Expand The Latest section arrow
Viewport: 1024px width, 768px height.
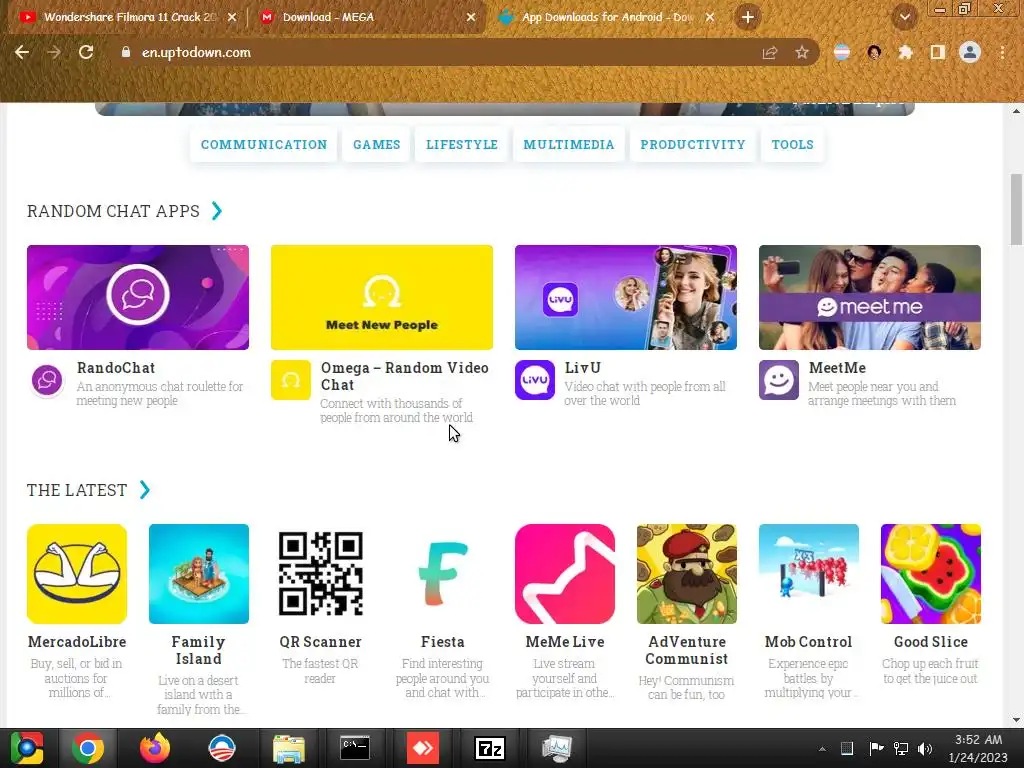pos(145,490)
